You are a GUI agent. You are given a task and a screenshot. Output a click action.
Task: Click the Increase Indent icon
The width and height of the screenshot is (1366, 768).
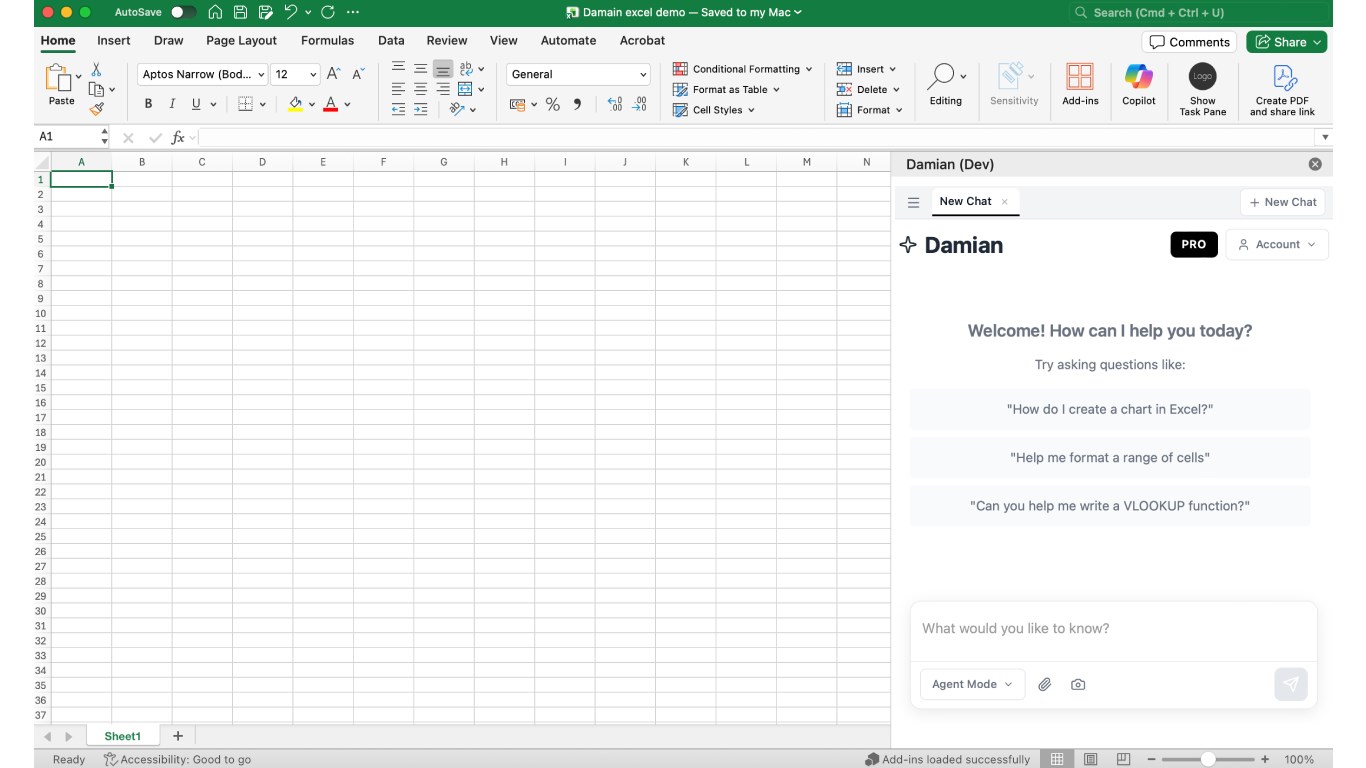tap(421, 109)
